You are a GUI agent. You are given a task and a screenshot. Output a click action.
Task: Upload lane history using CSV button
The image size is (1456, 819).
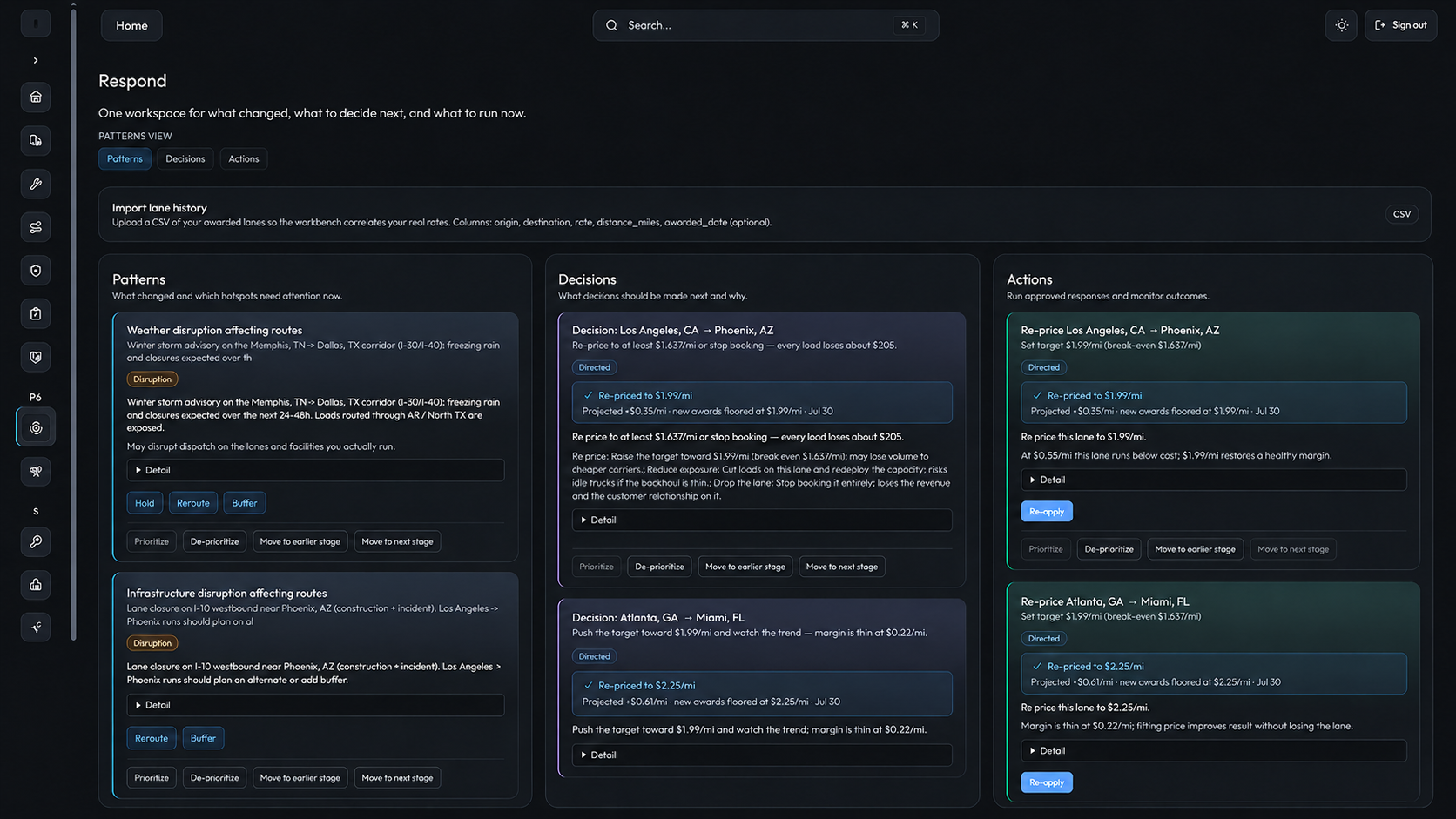[x=1402, y=214]
